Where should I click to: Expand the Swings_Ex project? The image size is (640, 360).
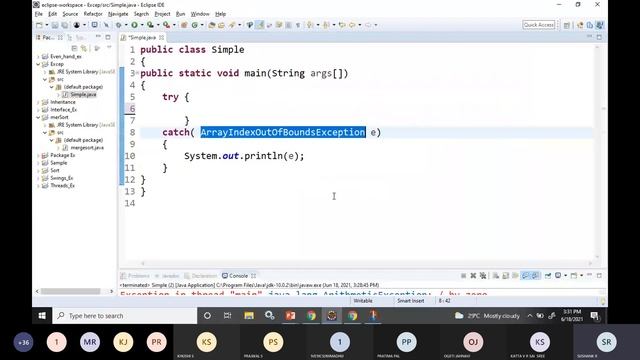(x=38, y=178)
